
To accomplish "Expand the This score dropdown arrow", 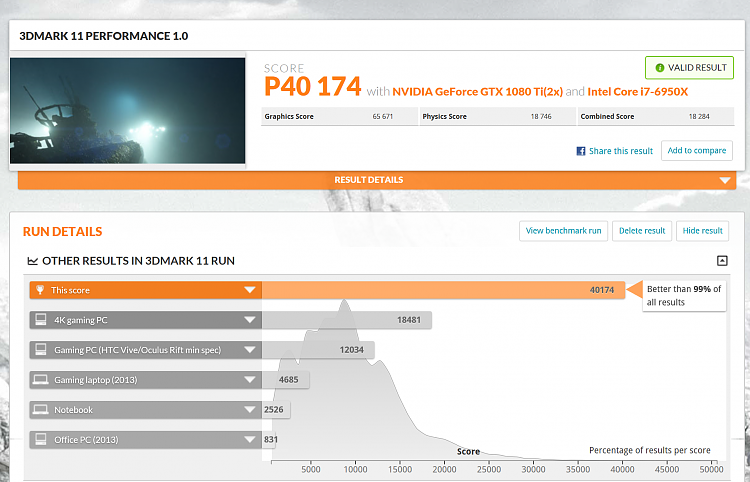I will tap(250, 290).
